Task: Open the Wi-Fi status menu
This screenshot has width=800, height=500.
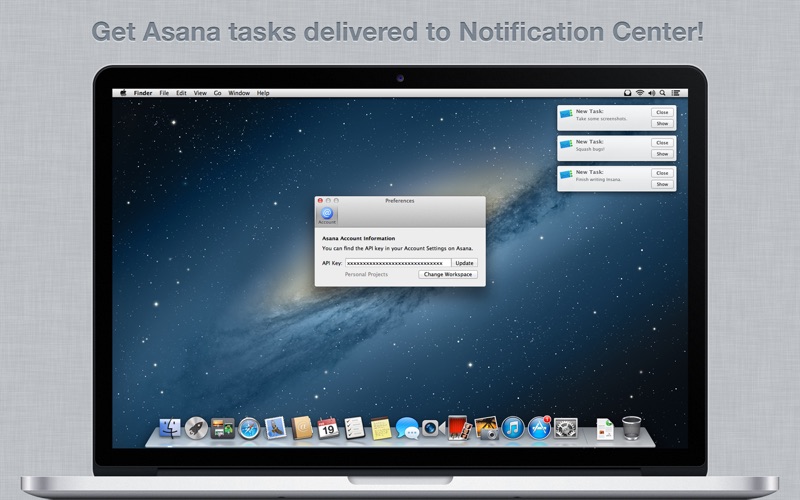Action: pos(640,93)
